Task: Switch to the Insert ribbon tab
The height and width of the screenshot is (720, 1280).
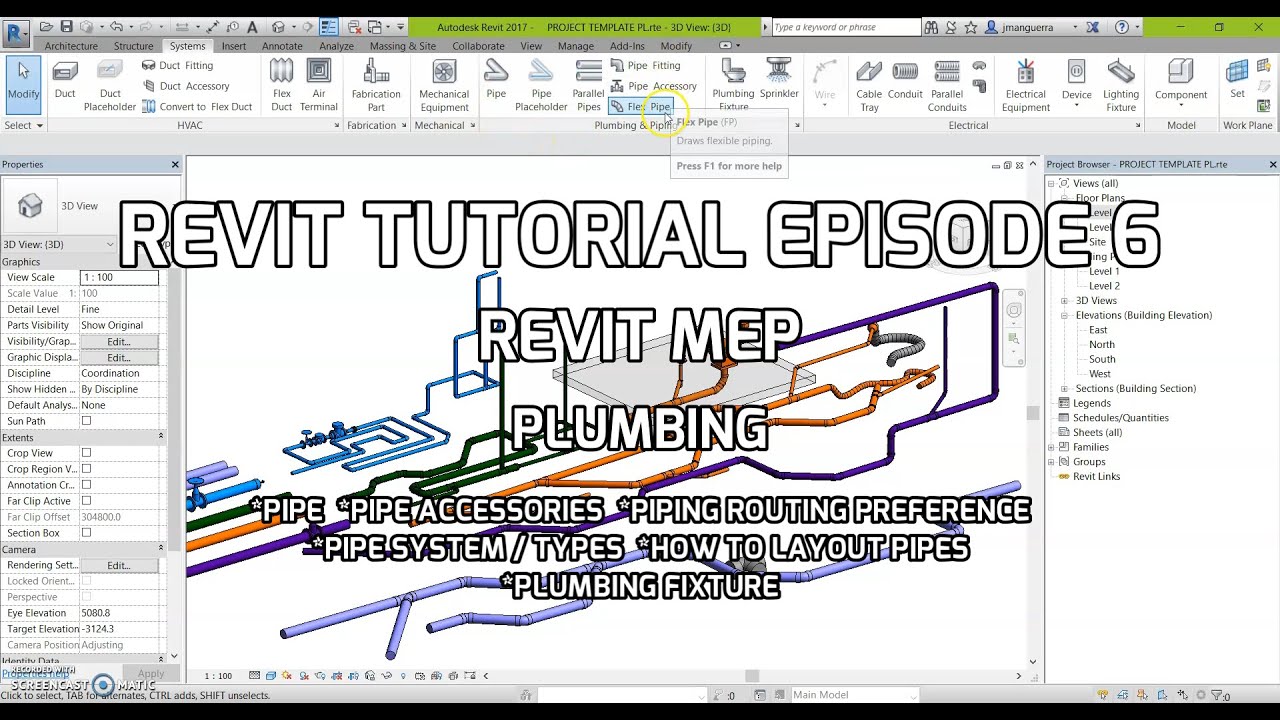Action: [x=234, y=46]
